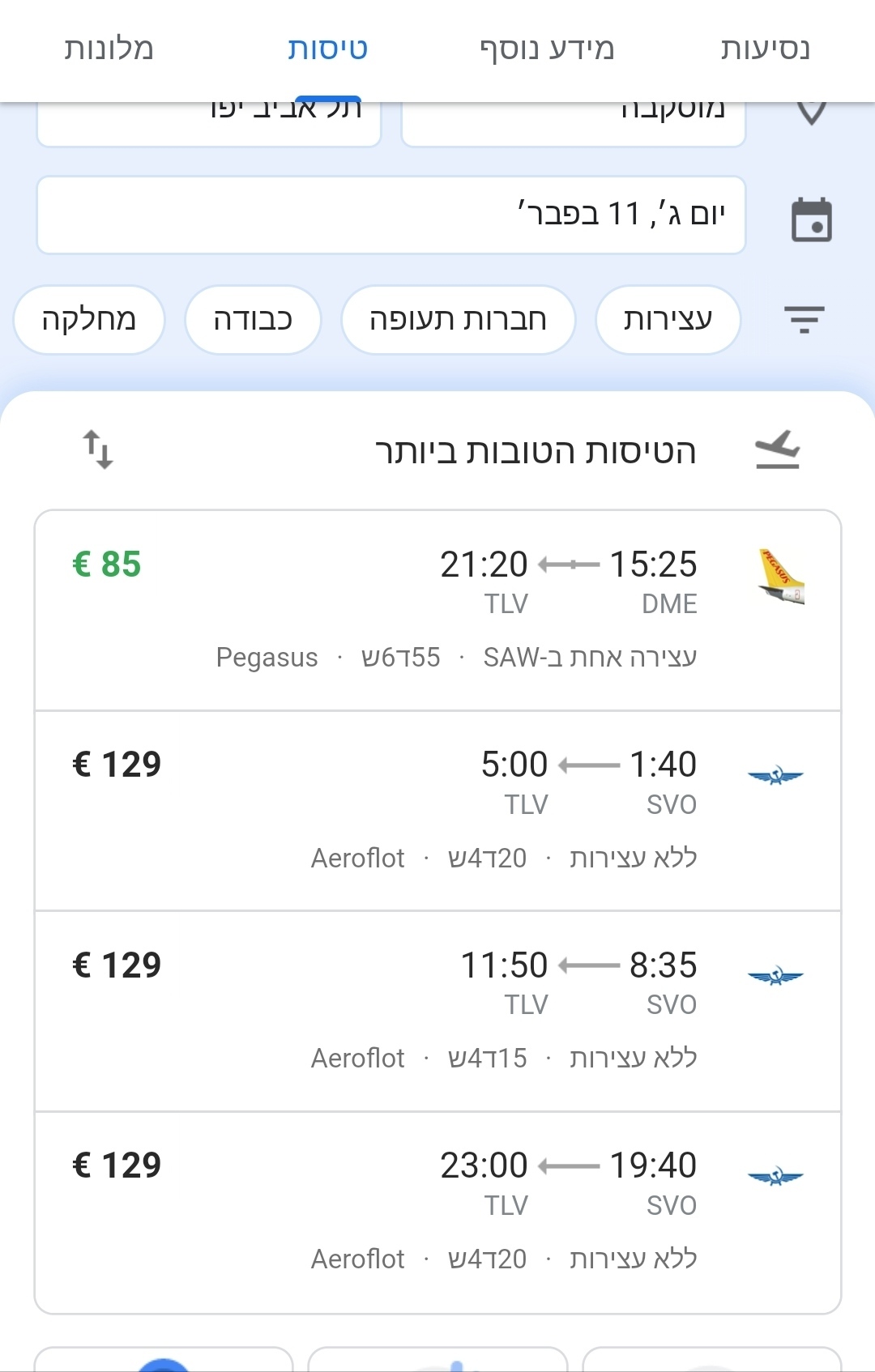The image size is (875, 1372).
Task: Tap the sort arrows icon
Action: point(97,450)
